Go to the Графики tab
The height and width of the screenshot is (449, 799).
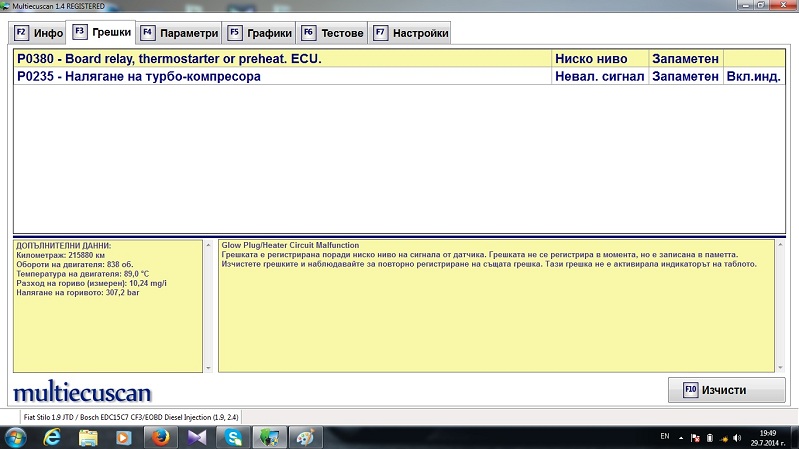tap(259, 33)
